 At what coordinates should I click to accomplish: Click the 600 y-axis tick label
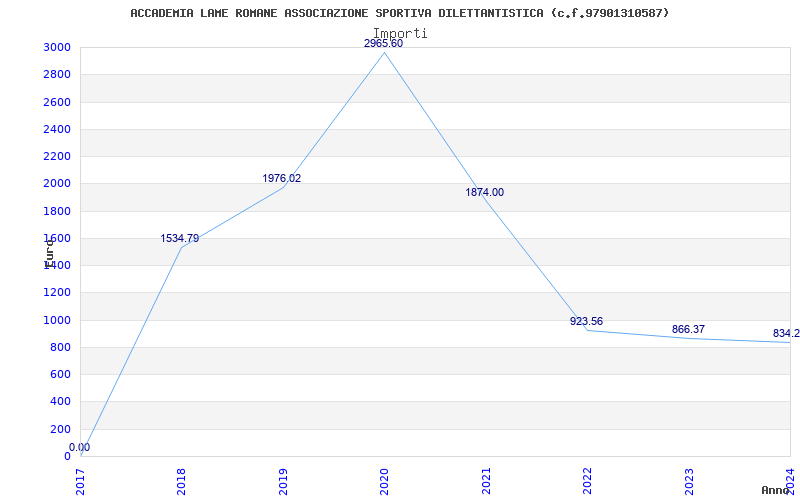60,374
